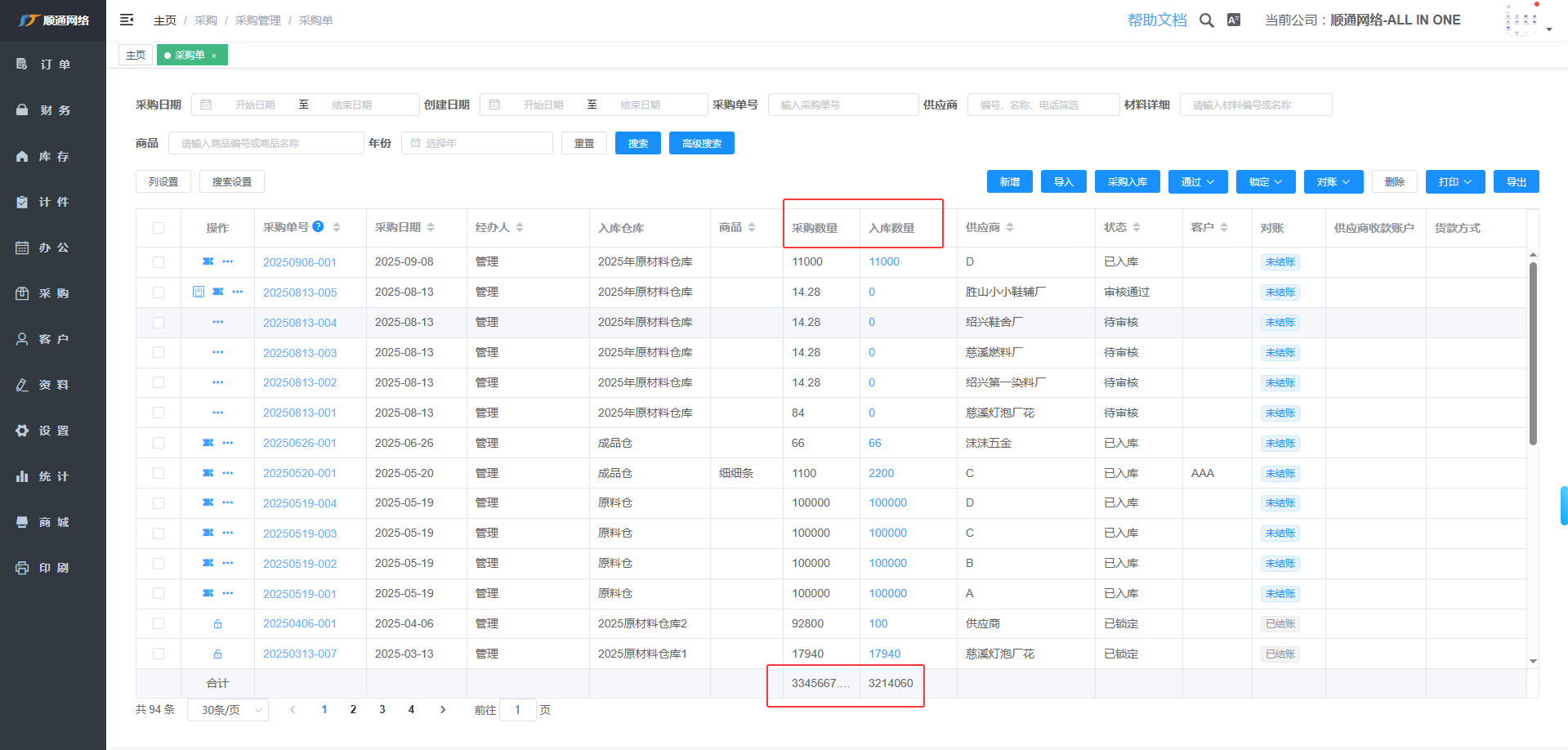Open 采购 module in the sidebar
This screenshot has height=750, width=1568.
coord(53,293)
